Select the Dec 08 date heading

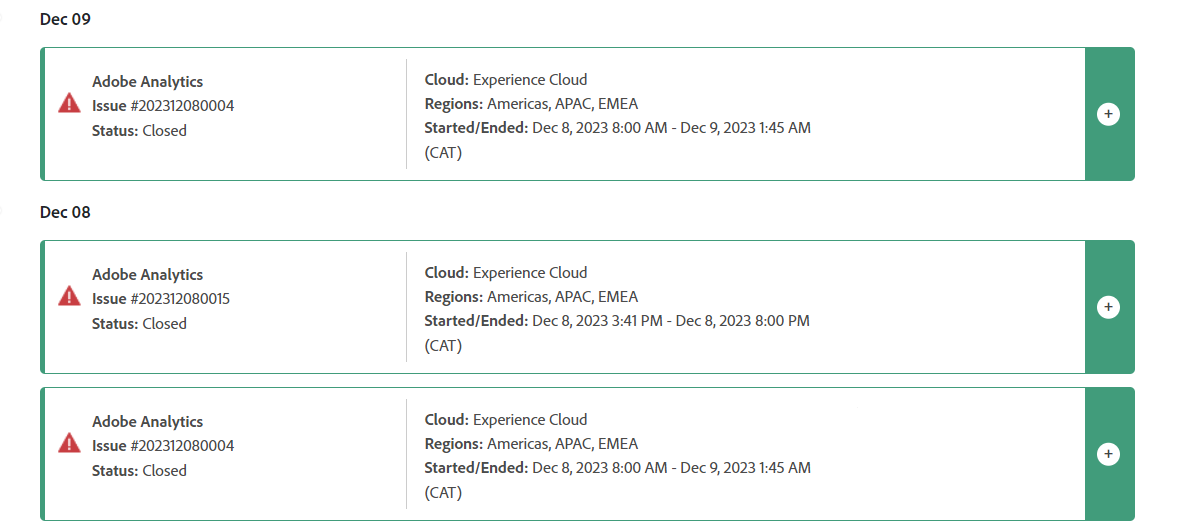(65, 213)
